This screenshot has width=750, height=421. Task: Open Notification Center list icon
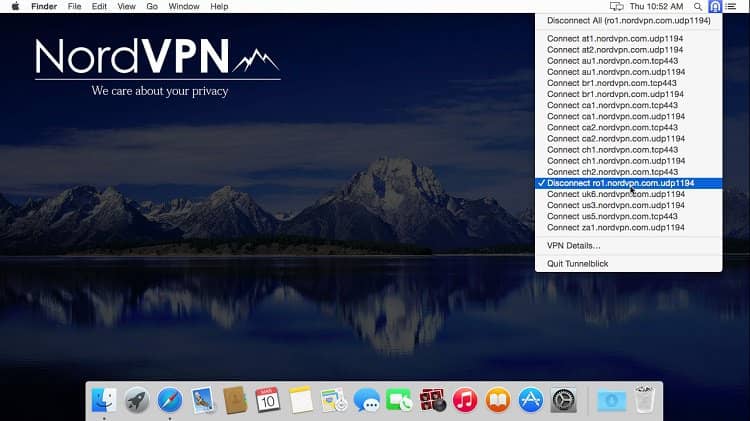[x=730, y=7]
